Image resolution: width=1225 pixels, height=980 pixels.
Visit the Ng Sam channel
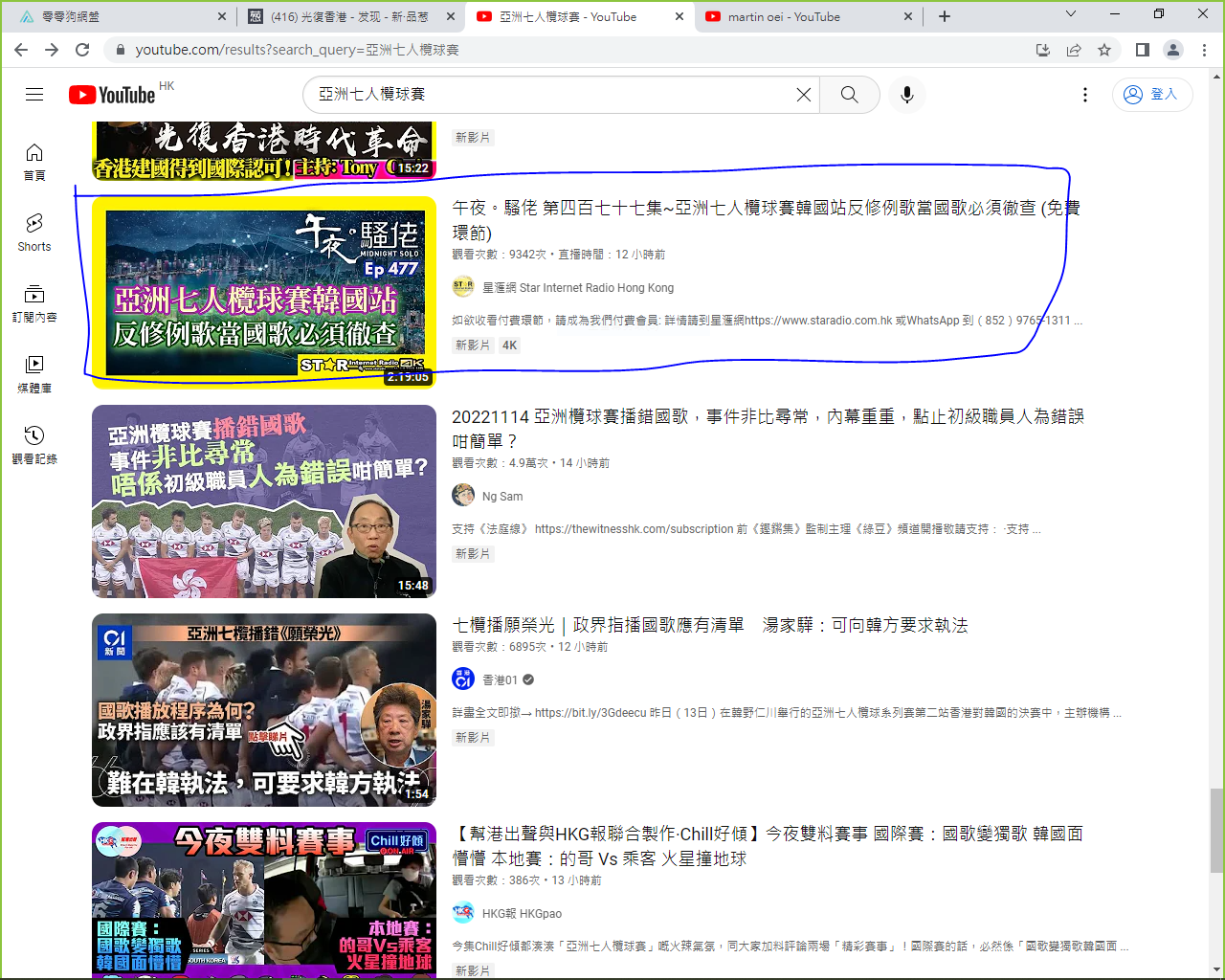(x=502, y=496)
